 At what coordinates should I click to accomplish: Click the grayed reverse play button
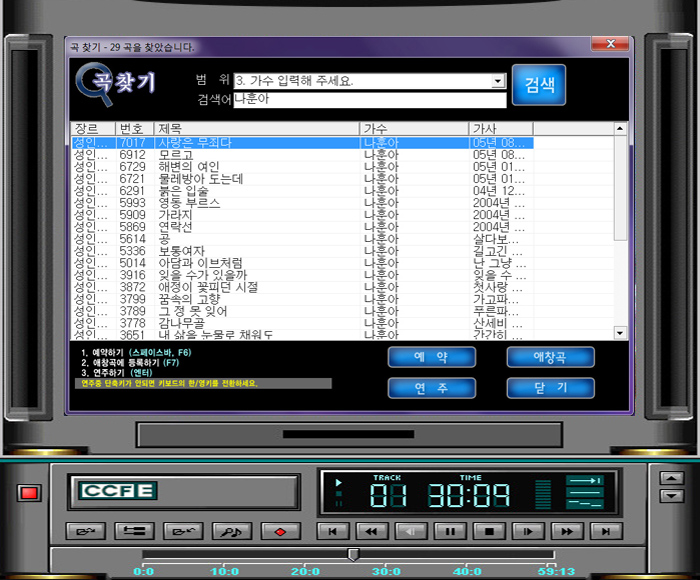(x=411, y=531)
